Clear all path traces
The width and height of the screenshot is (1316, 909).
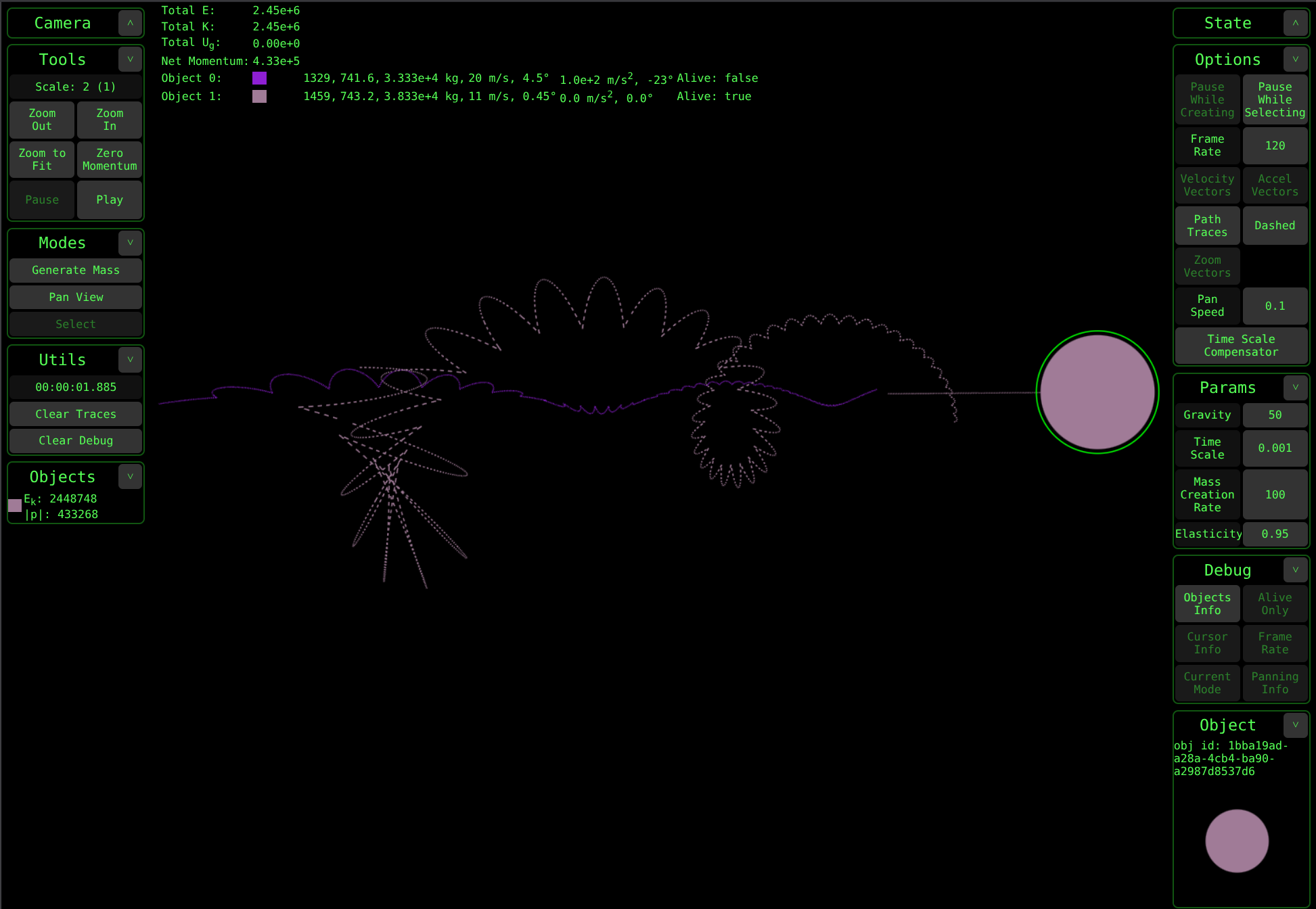point(76,414)
